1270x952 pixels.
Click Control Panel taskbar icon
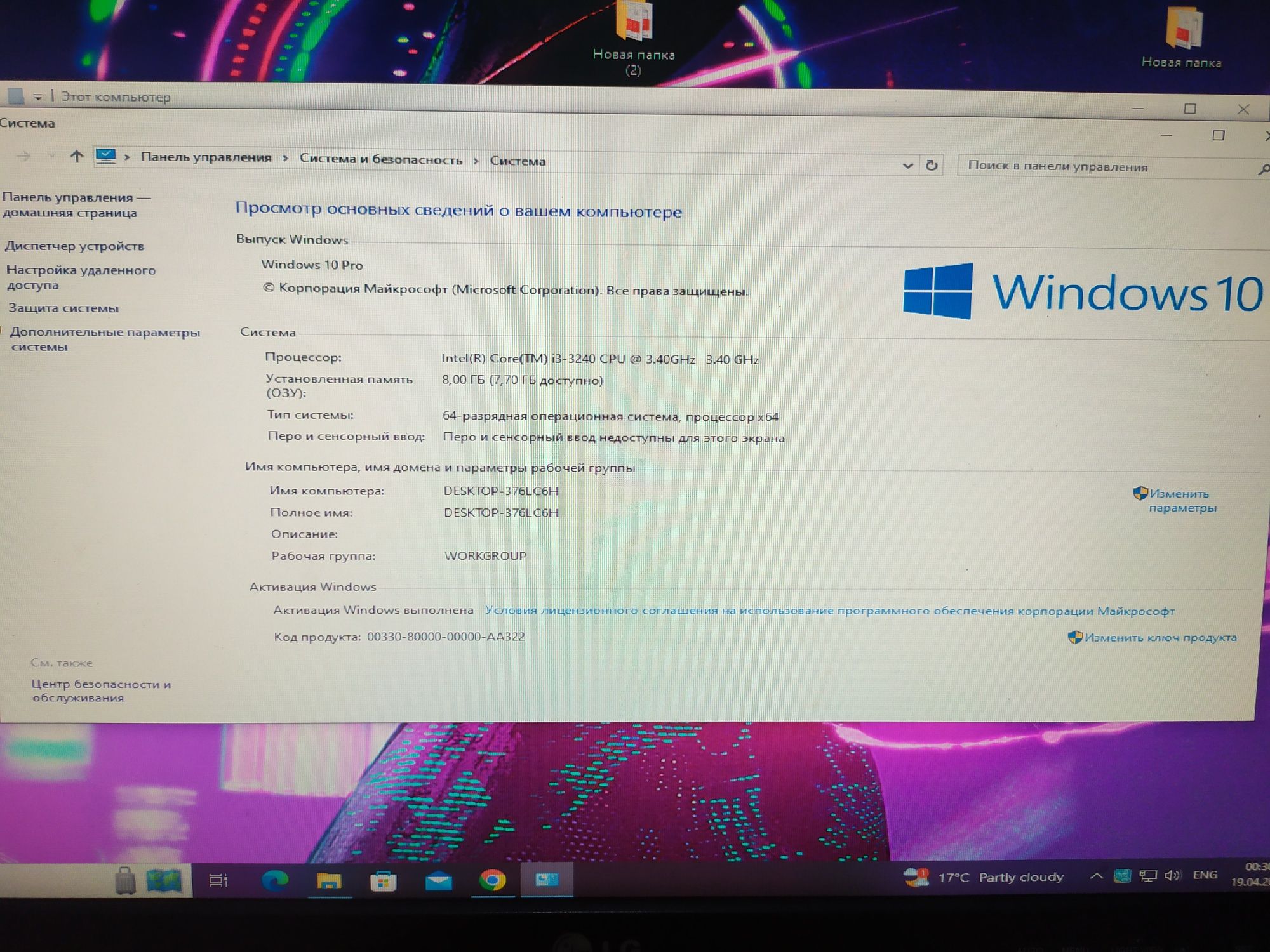[547, 880]
